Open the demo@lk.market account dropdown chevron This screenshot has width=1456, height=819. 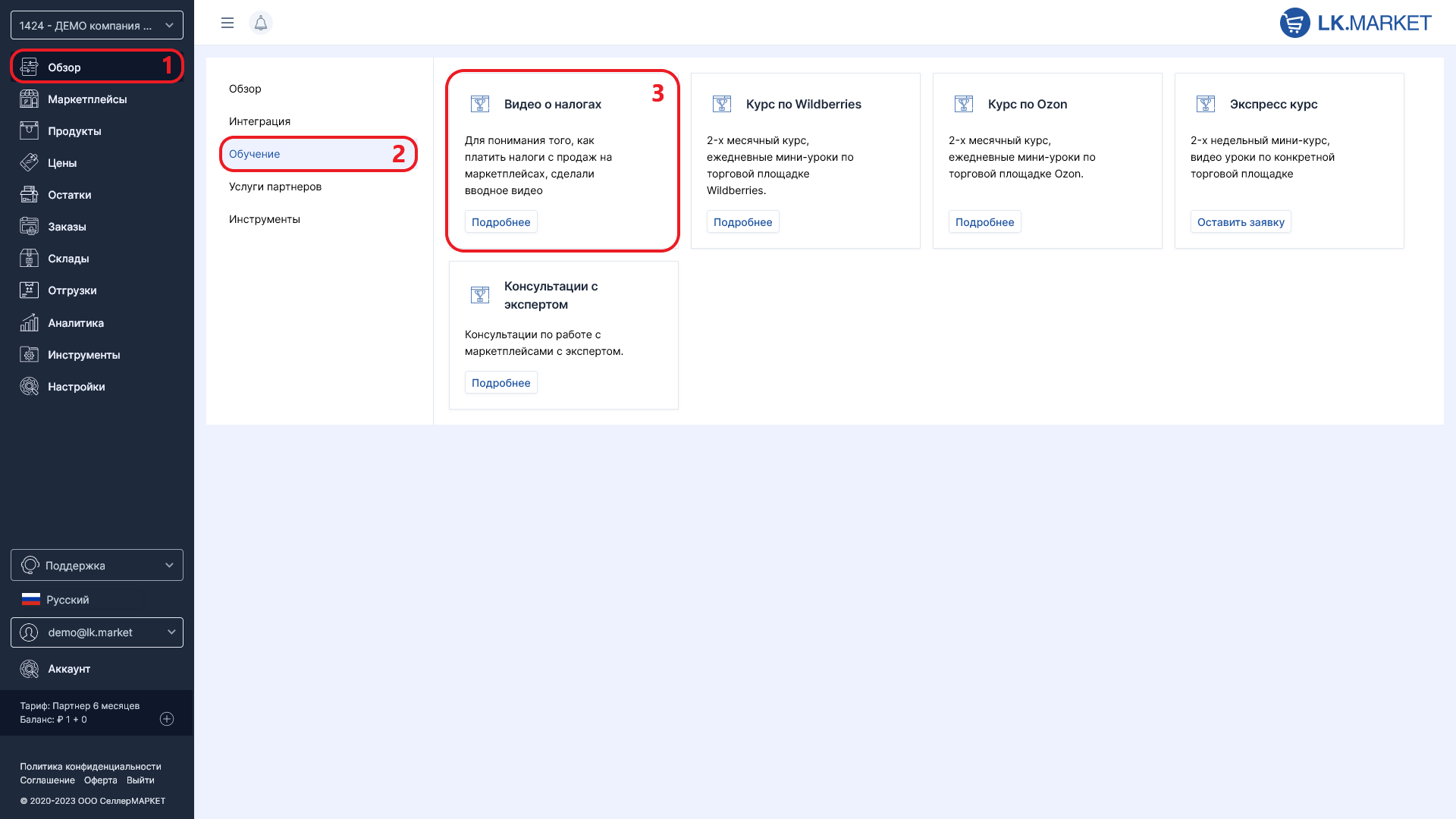171,632
